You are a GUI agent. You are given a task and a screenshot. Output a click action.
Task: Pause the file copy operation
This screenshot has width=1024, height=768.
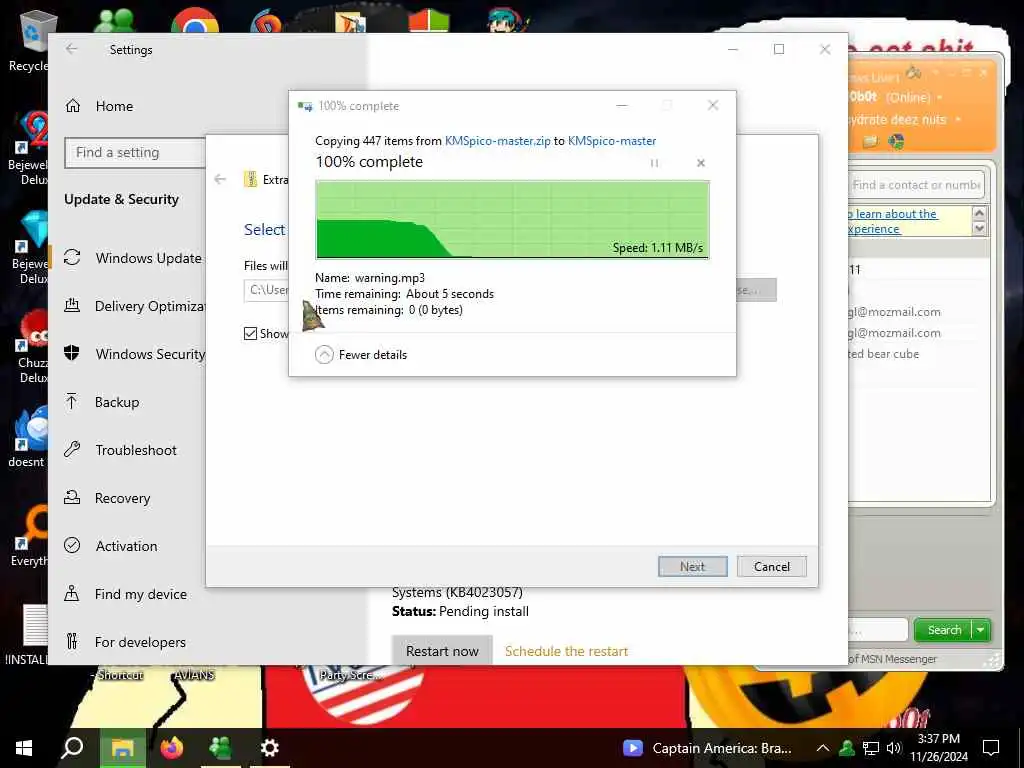pyautogui.click(x=654, y=163)
